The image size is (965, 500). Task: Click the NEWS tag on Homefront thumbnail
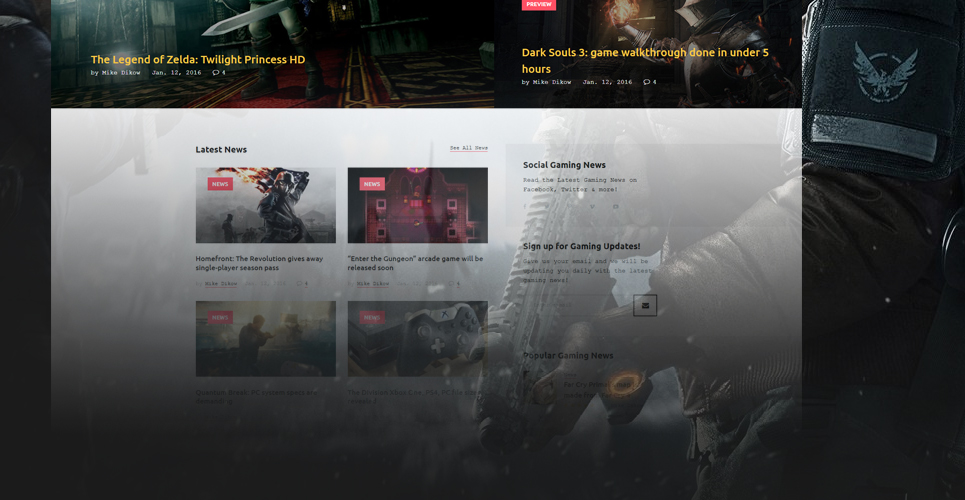[220, 184]
